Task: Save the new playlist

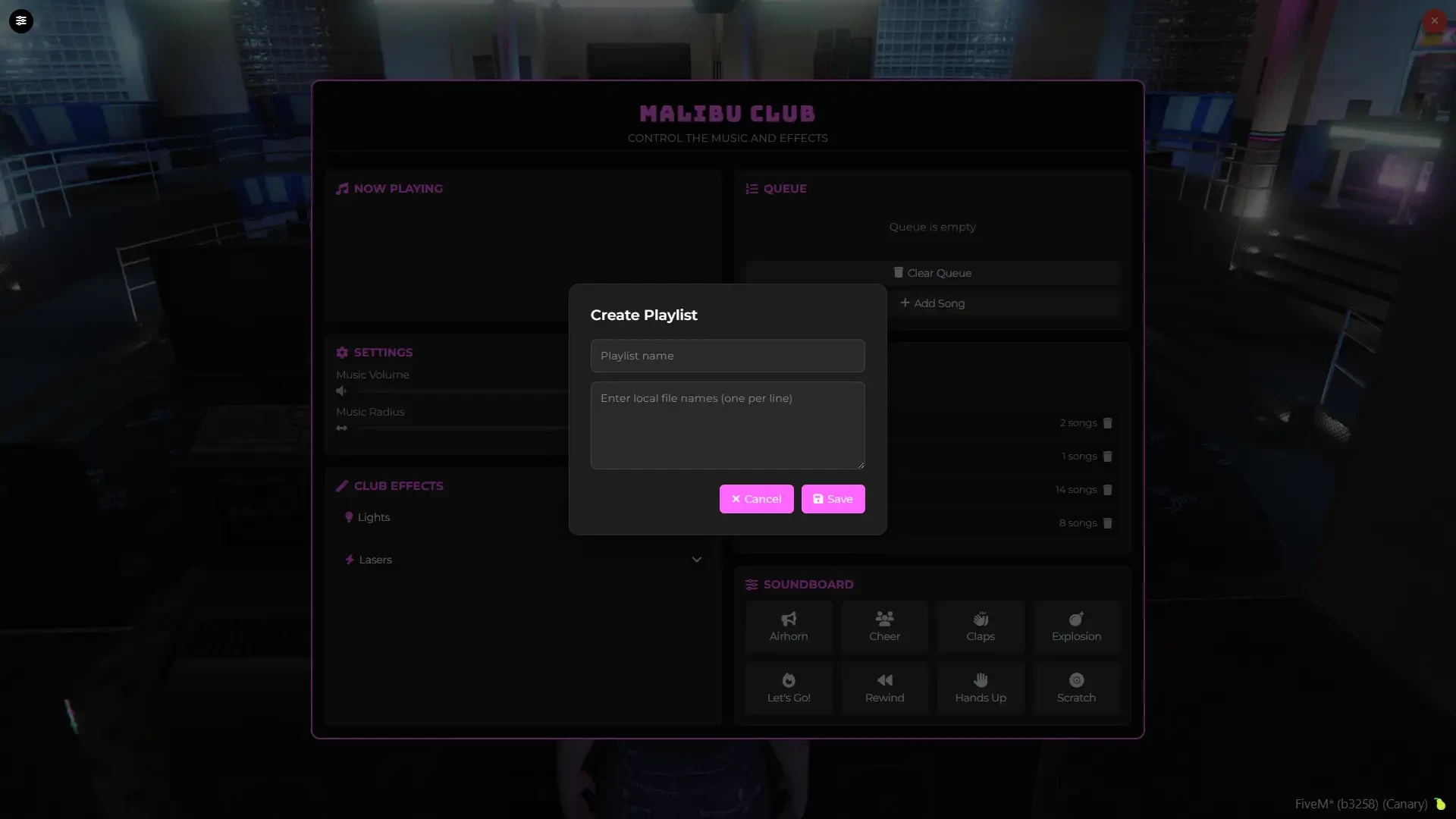Action: pyautogui.click(x=833, y=499)
